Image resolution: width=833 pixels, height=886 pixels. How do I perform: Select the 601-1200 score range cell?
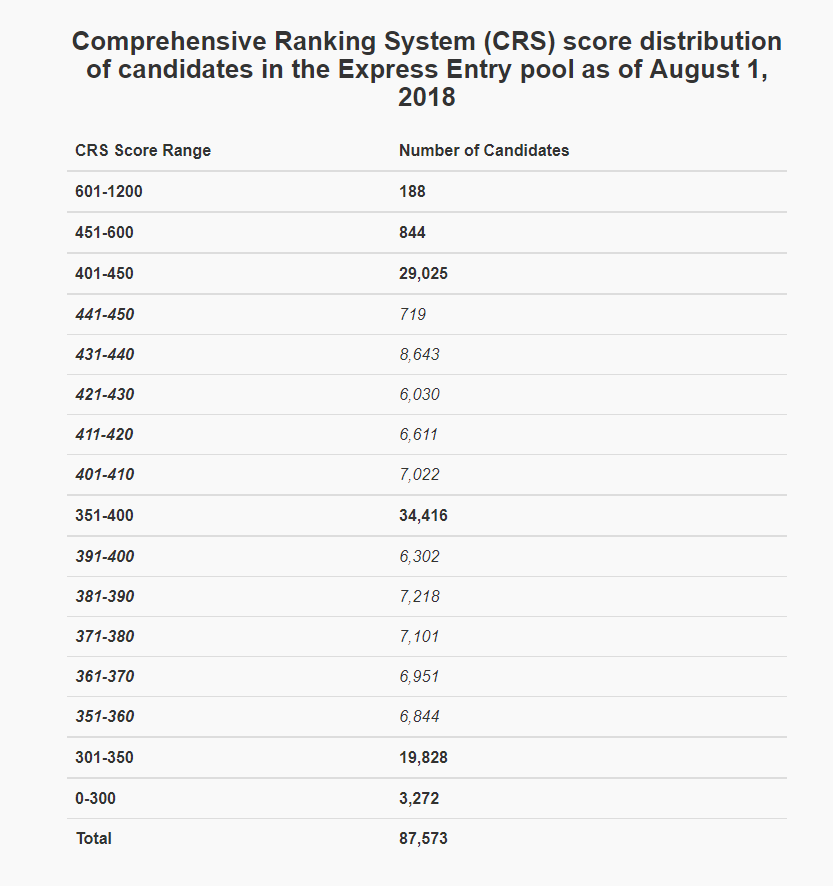(109, 192)
